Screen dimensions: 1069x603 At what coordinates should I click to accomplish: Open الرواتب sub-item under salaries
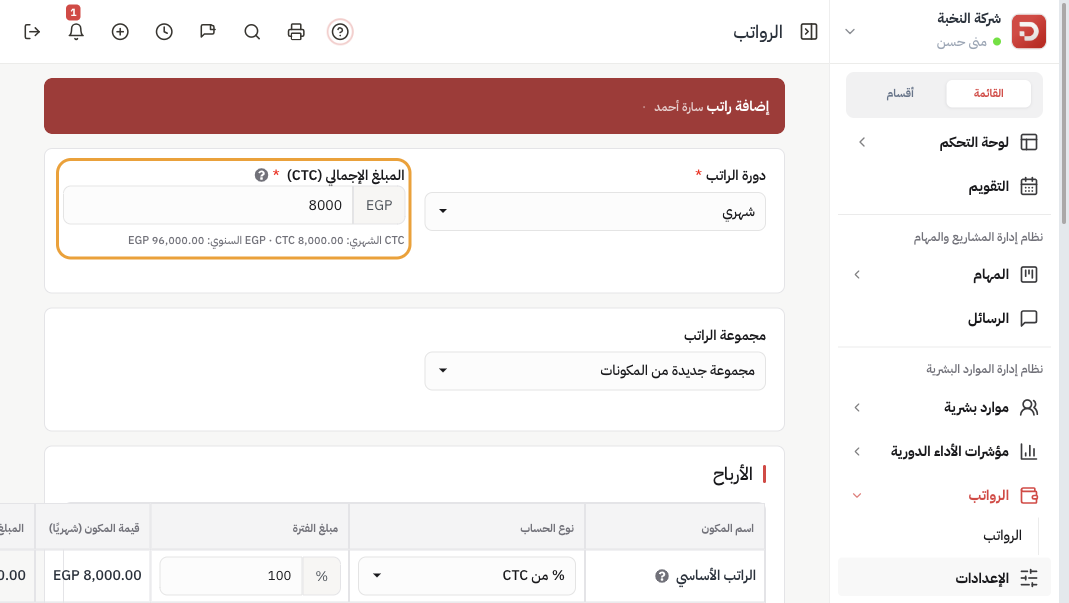point(1002,536)
